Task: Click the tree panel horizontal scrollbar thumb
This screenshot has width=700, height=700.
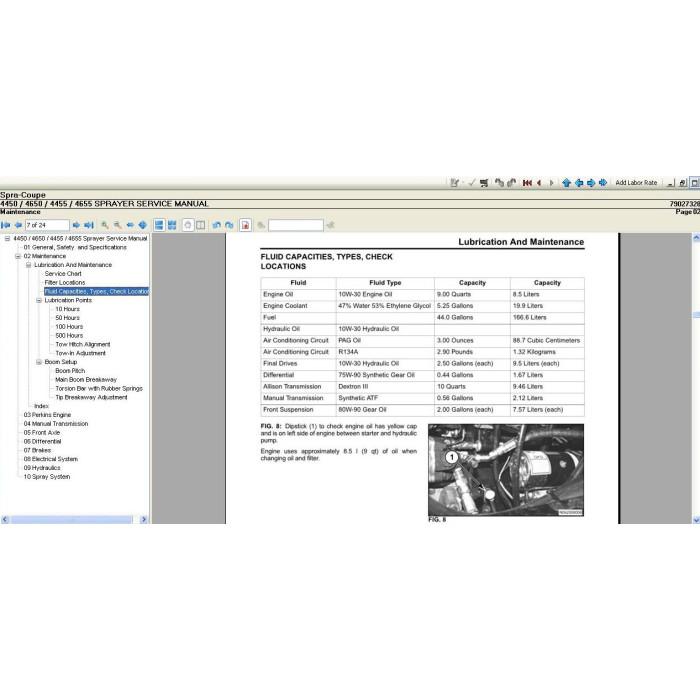Action: pyautogui.click(x=71, y=520)
